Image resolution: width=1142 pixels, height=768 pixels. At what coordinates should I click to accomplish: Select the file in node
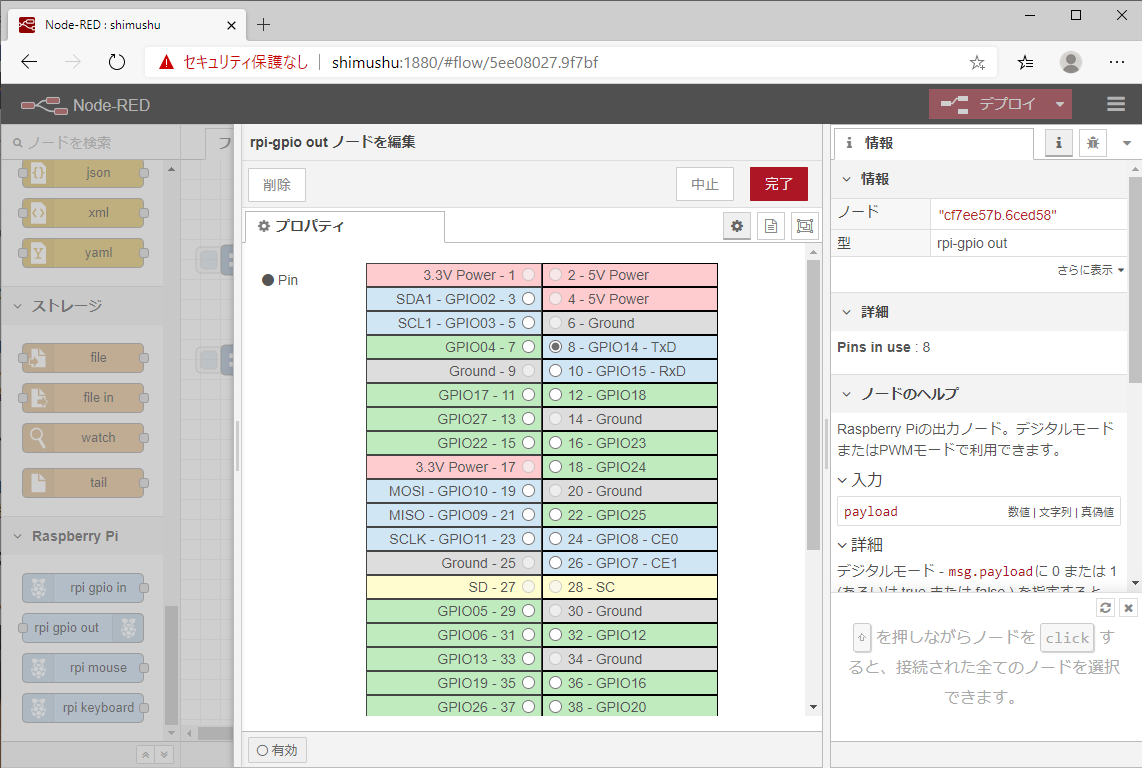83,398
